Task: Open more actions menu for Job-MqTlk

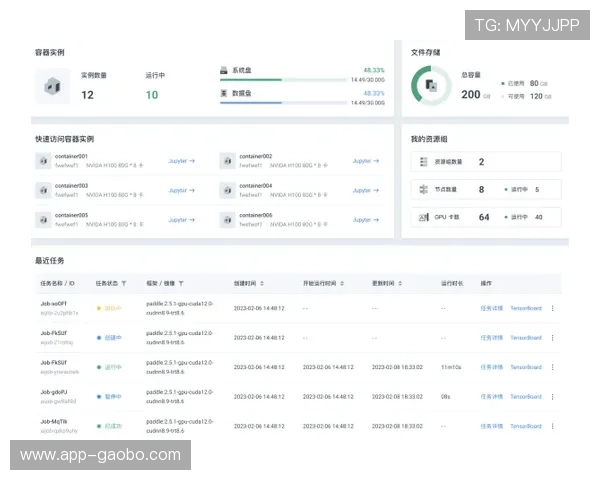Action: pyautogui.click(x=553, y=425)
